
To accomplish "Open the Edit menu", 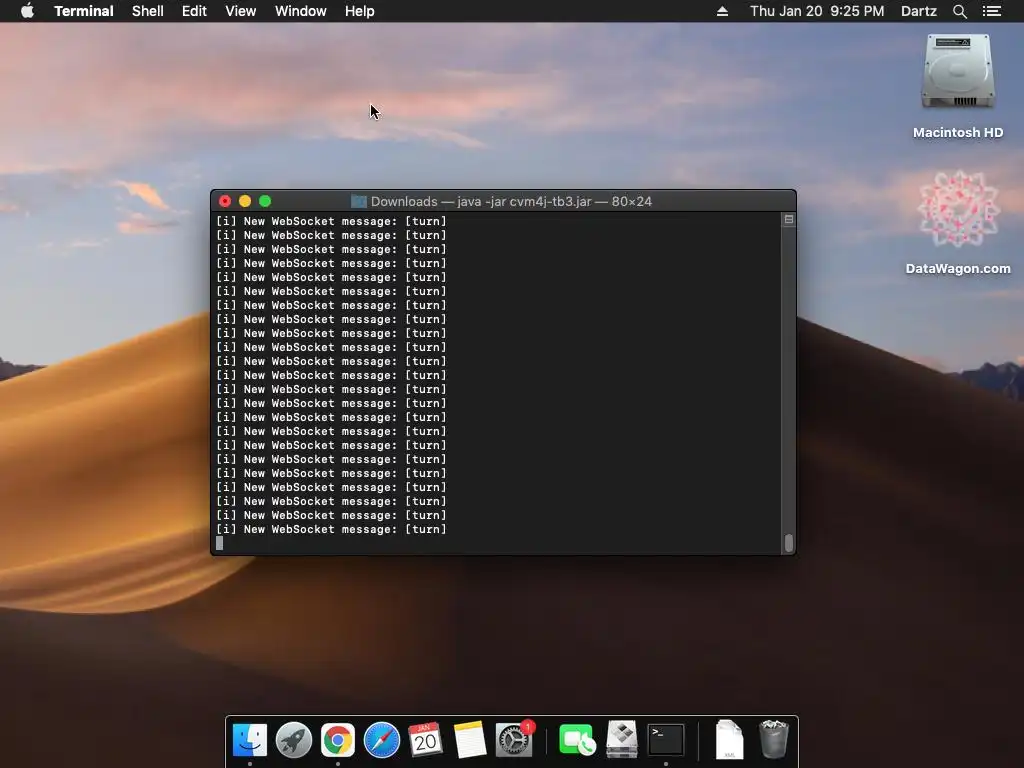I will [x=194, y=11].
